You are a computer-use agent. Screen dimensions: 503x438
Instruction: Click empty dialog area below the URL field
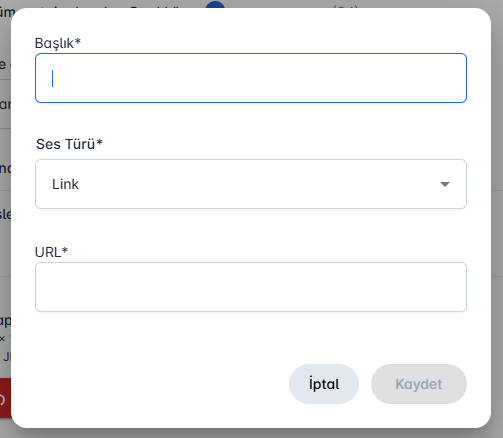[x=251, y=337]
